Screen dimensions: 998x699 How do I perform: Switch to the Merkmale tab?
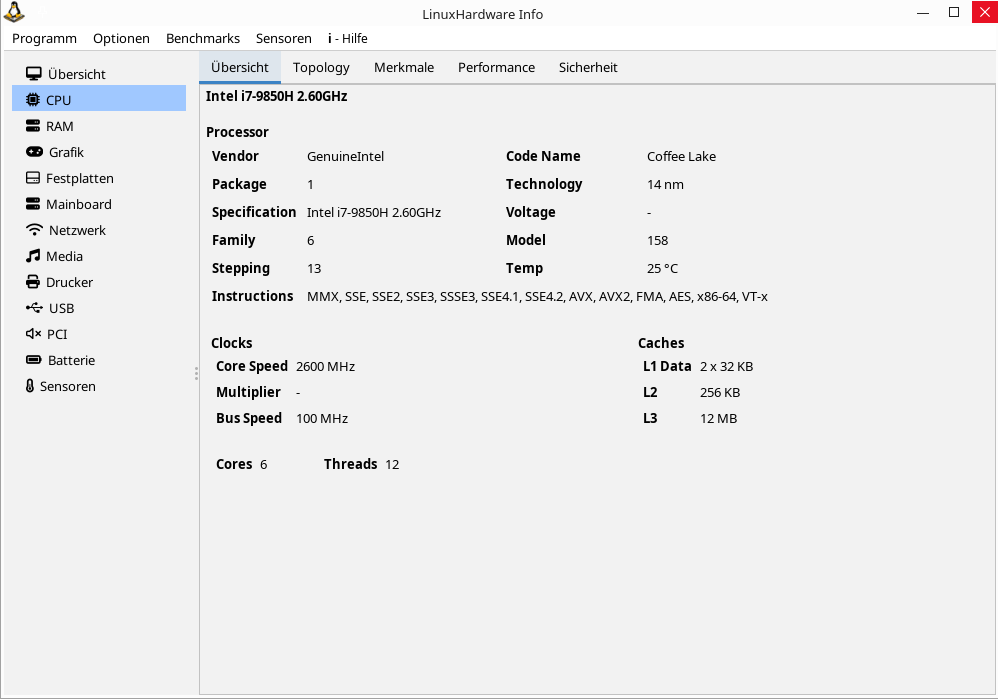point(404,67)
